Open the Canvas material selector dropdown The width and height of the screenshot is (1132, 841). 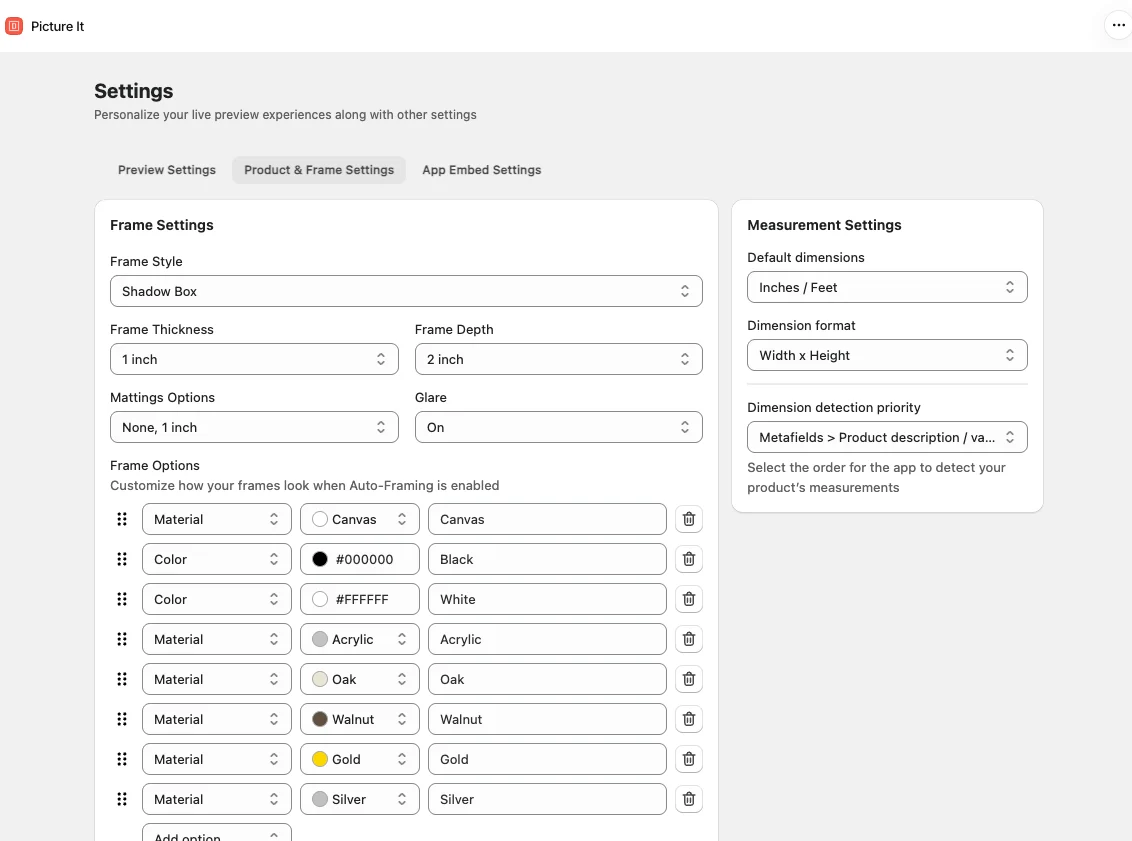(x=360, y=519)
